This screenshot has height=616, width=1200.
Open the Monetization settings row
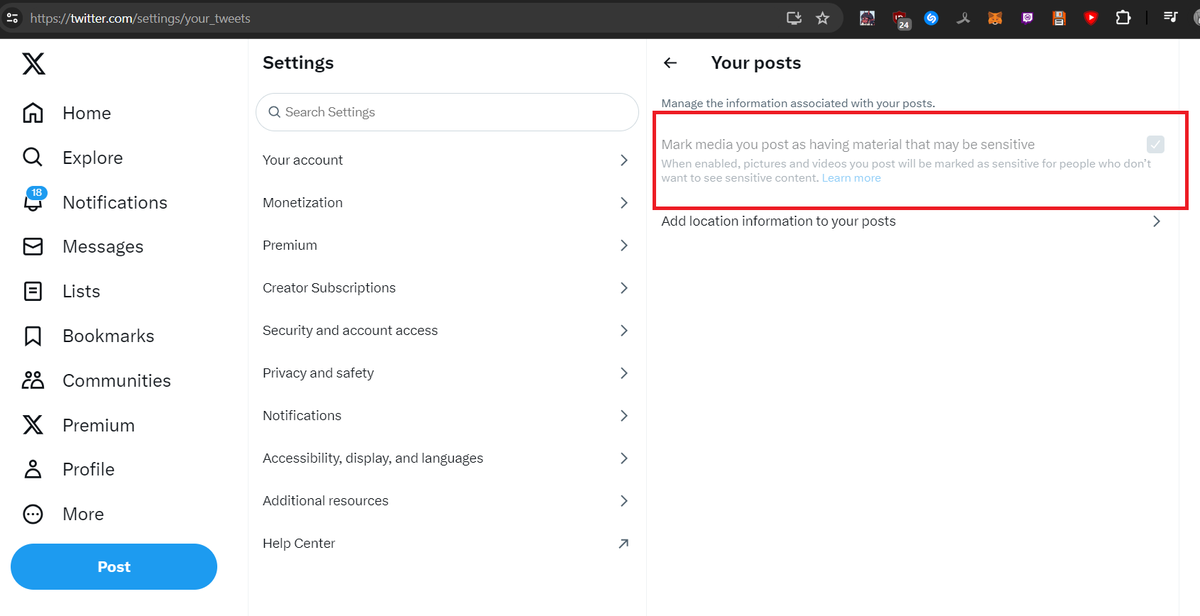click(447, 202)
